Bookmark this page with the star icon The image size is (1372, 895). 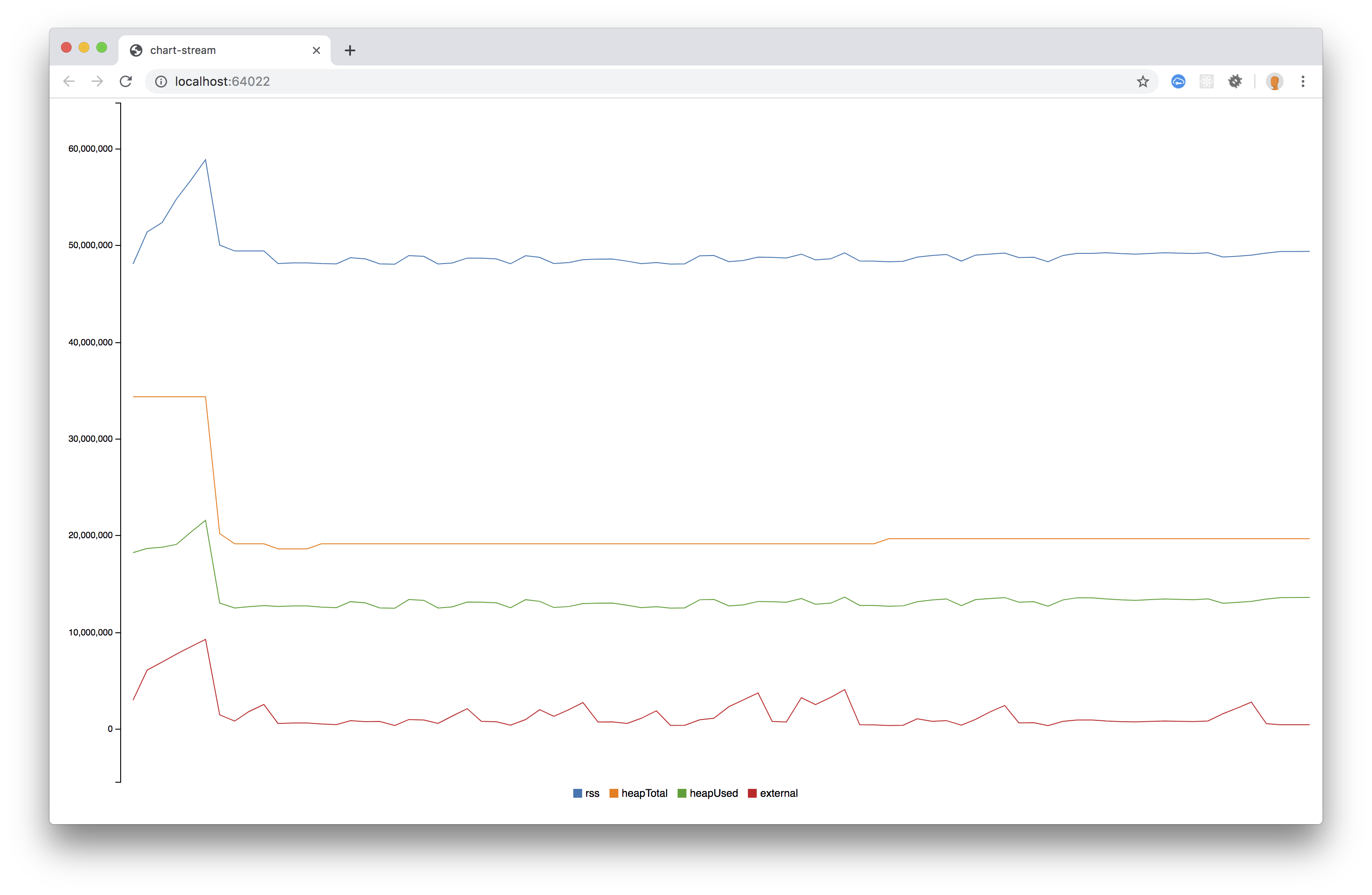1143,81
